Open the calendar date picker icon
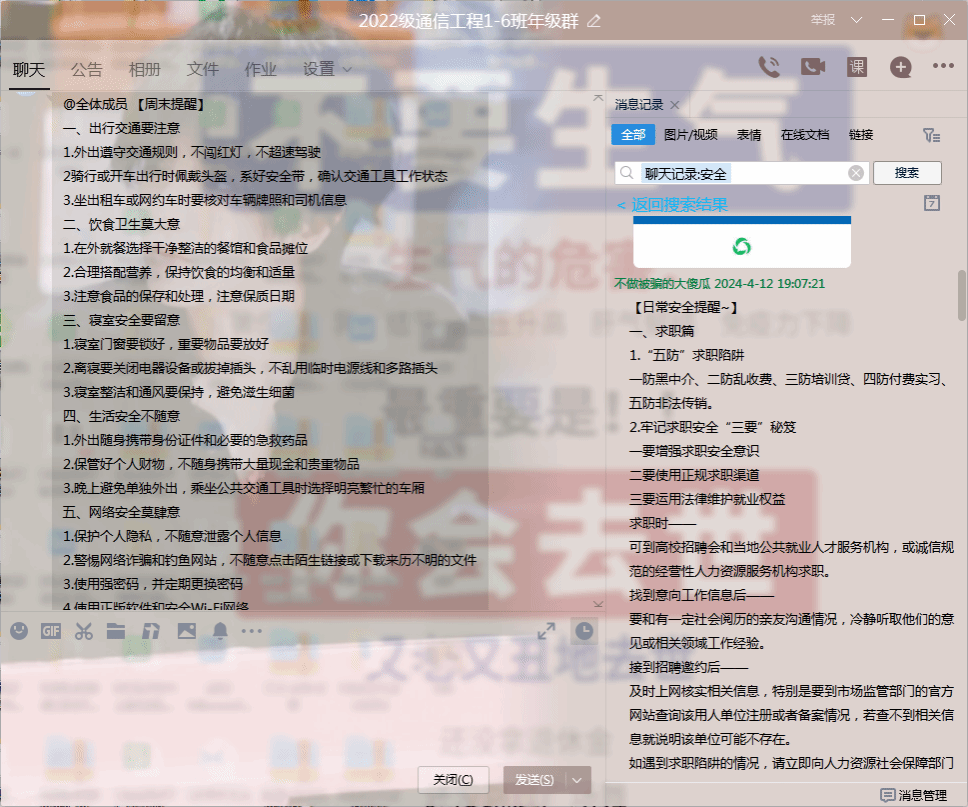This screenshot has width=968, height=807. tap(932, 203)
